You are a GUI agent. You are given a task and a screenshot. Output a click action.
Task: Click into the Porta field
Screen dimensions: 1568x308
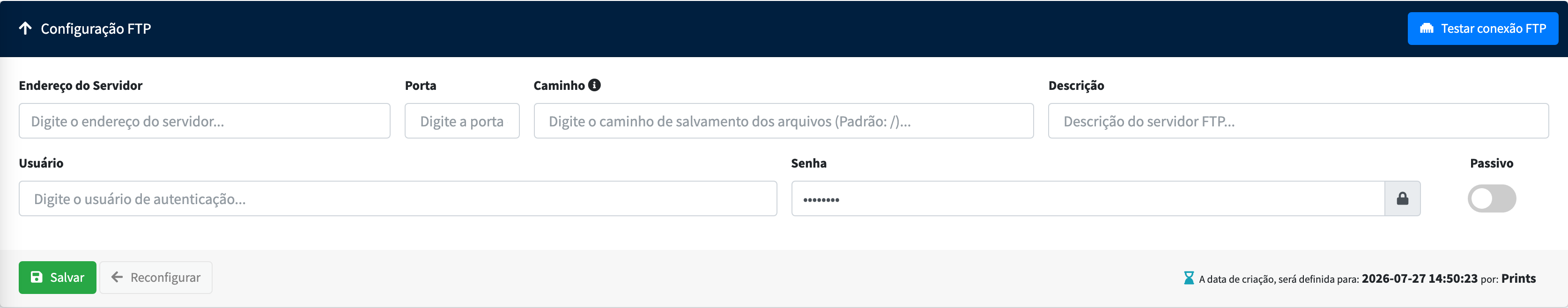tap(462, 121)
